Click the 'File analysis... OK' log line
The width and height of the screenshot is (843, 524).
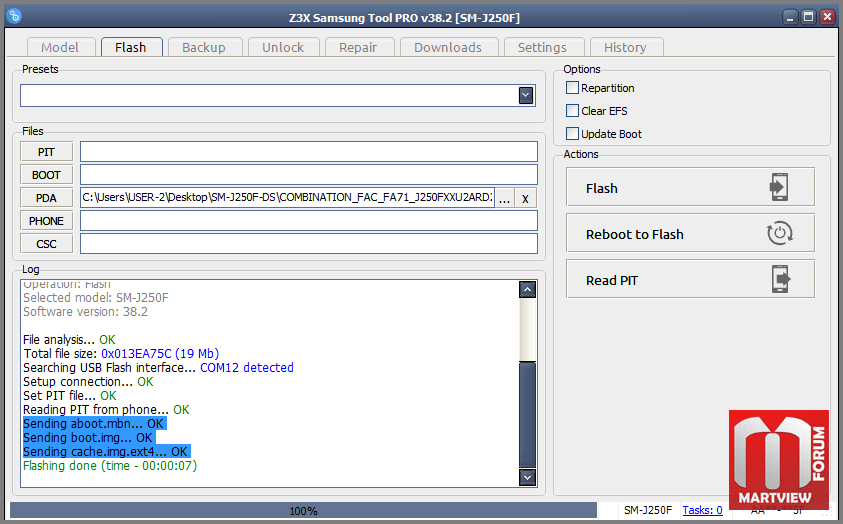coord(69,340)
